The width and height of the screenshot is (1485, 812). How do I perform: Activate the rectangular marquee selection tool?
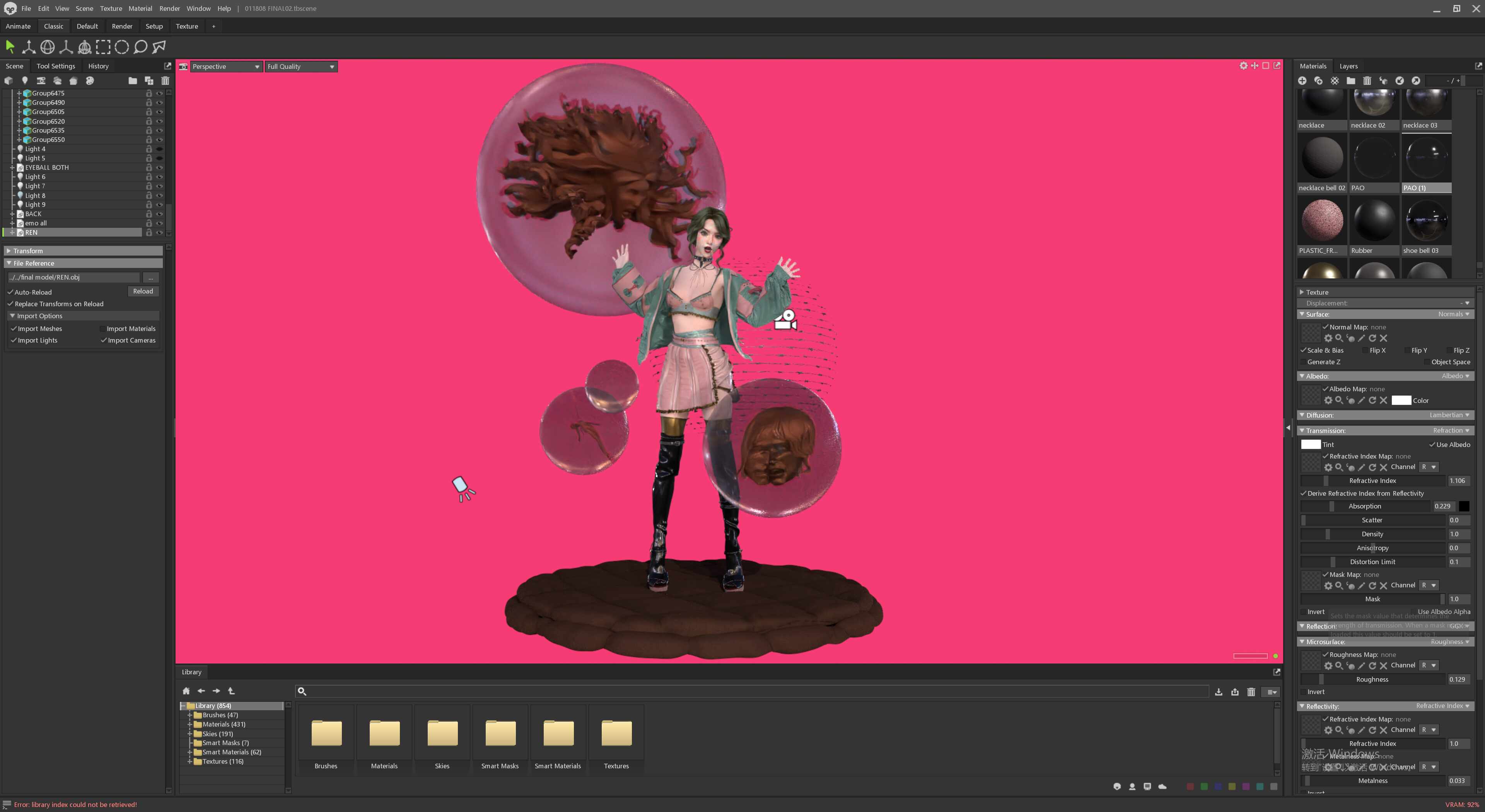click(x=103, y=47)
